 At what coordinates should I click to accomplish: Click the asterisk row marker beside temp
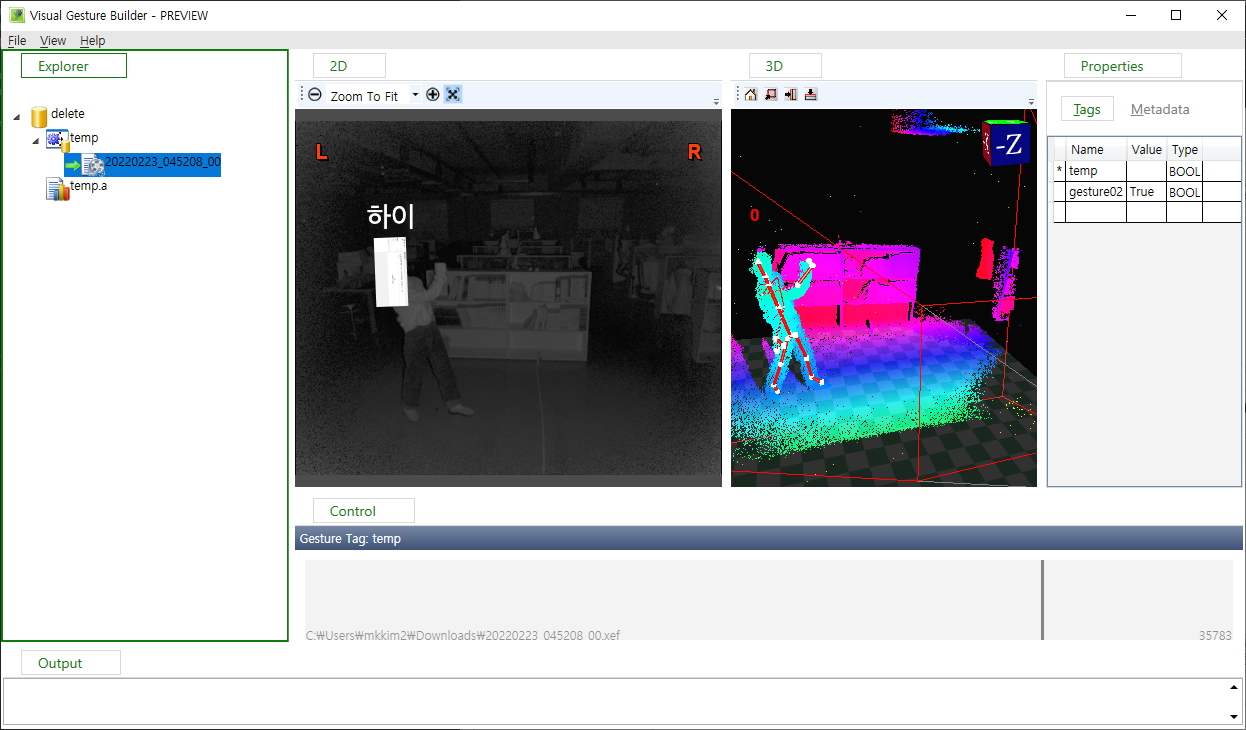(x=1059, y=171)
